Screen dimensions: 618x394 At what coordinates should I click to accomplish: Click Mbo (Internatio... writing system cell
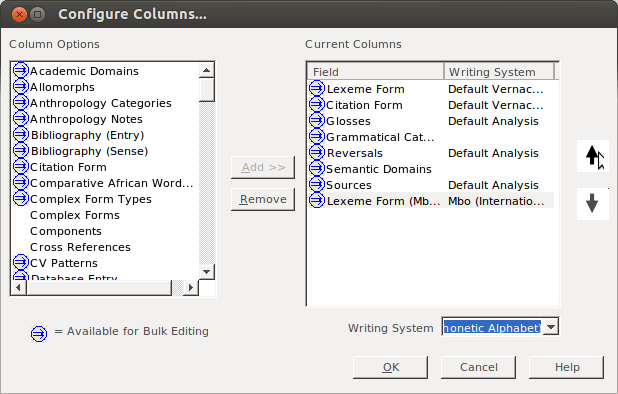496,201
